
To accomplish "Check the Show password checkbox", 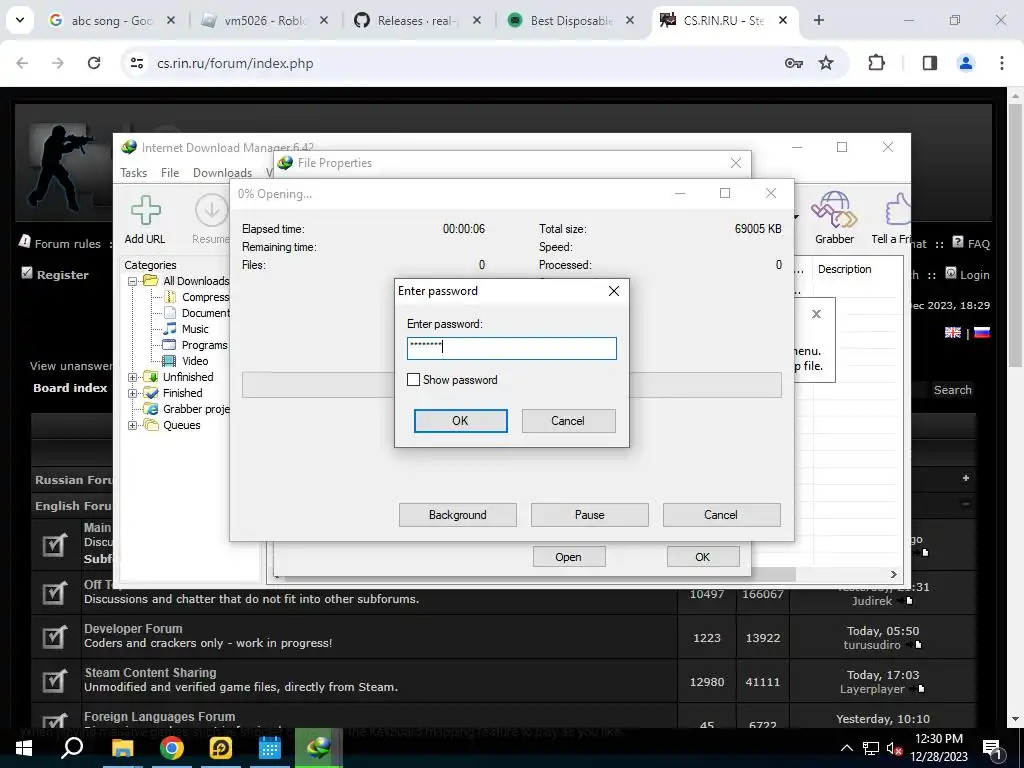I will point(413,379).
